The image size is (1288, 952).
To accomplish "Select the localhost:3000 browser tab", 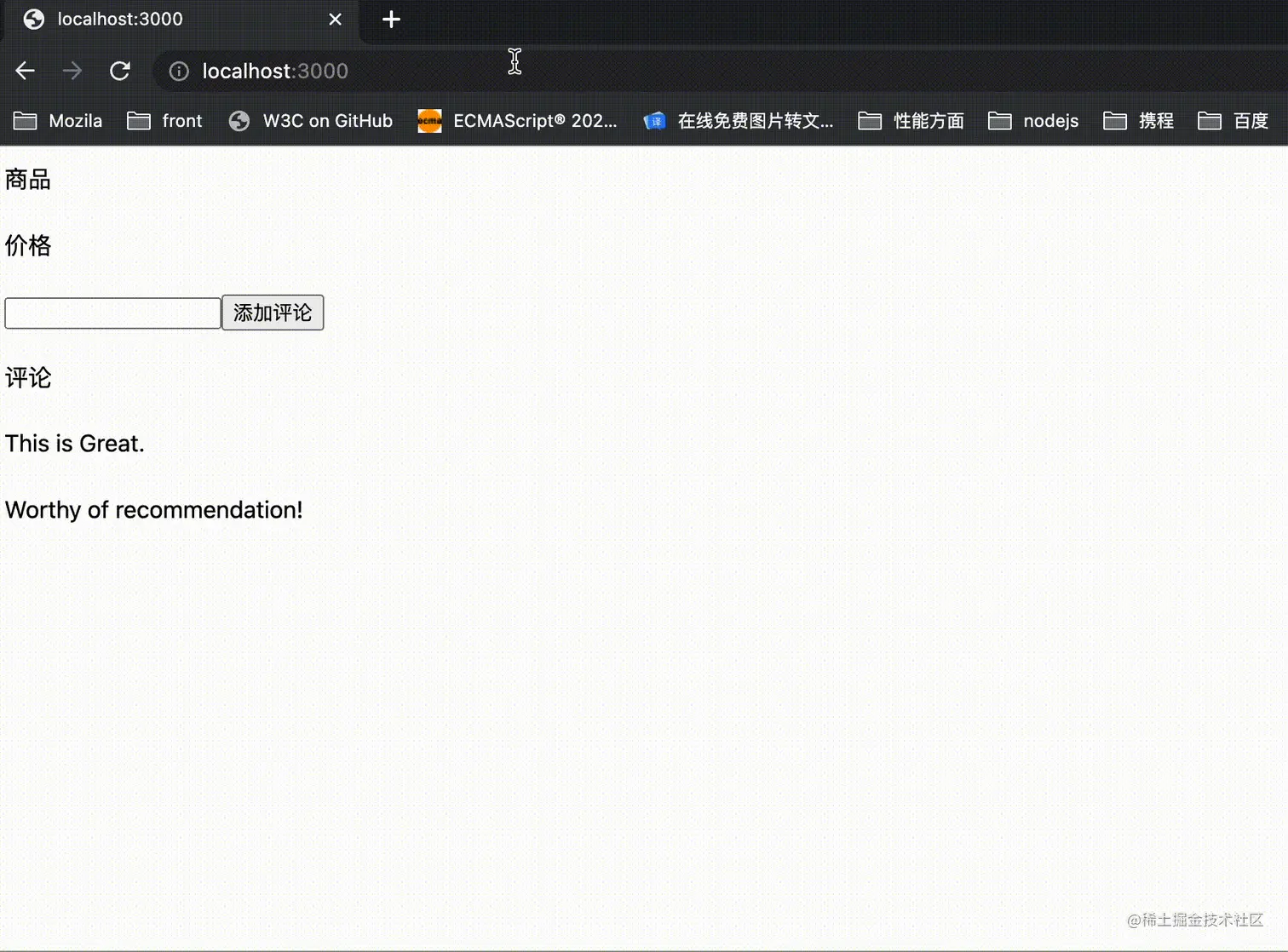I will 182,20.
